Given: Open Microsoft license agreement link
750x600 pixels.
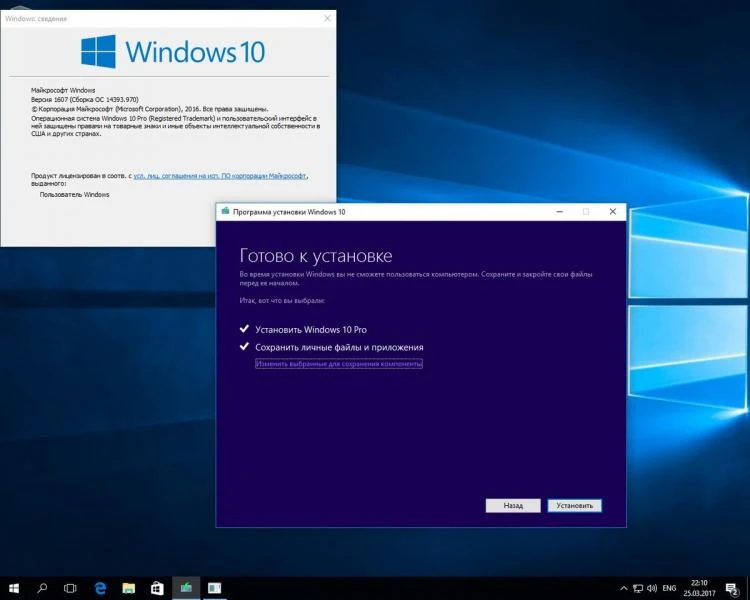Looking at the screenshot, I should pyautogui.click(x=220, y=176).
